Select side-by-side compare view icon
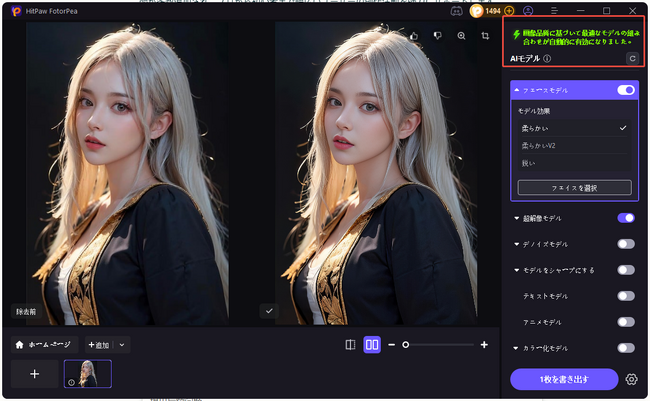Viewport: 650px width, 401px height. 371,344
